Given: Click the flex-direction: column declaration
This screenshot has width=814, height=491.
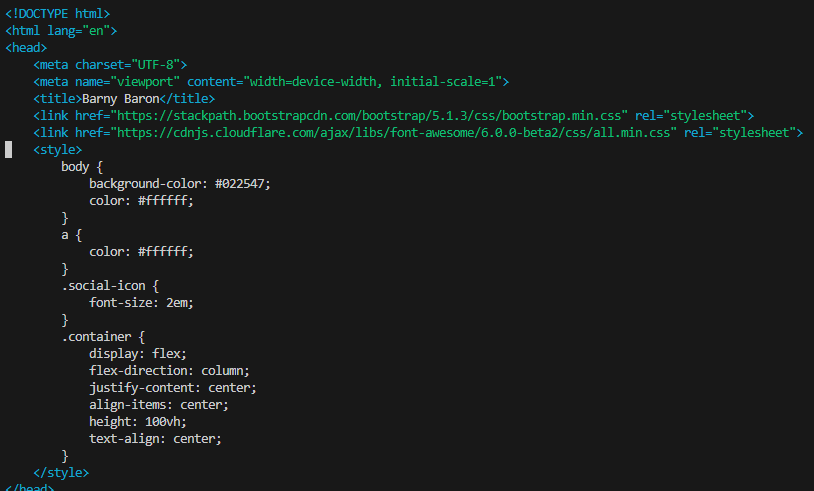Looking at the screenshot, I should point(169,371).
